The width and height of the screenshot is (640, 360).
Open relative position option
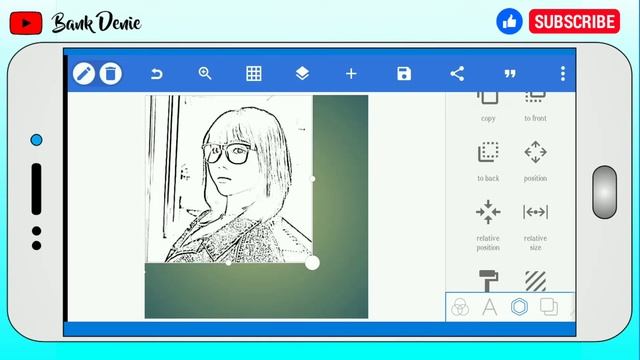(488, 225)
